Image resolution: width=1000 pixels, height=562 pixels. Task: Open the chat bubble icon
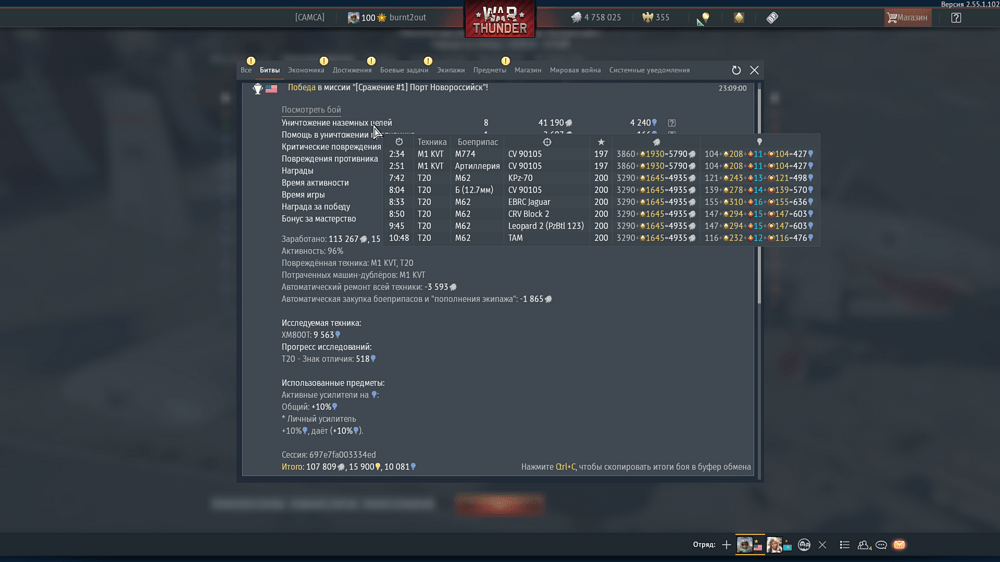click(x=881, y=545)
